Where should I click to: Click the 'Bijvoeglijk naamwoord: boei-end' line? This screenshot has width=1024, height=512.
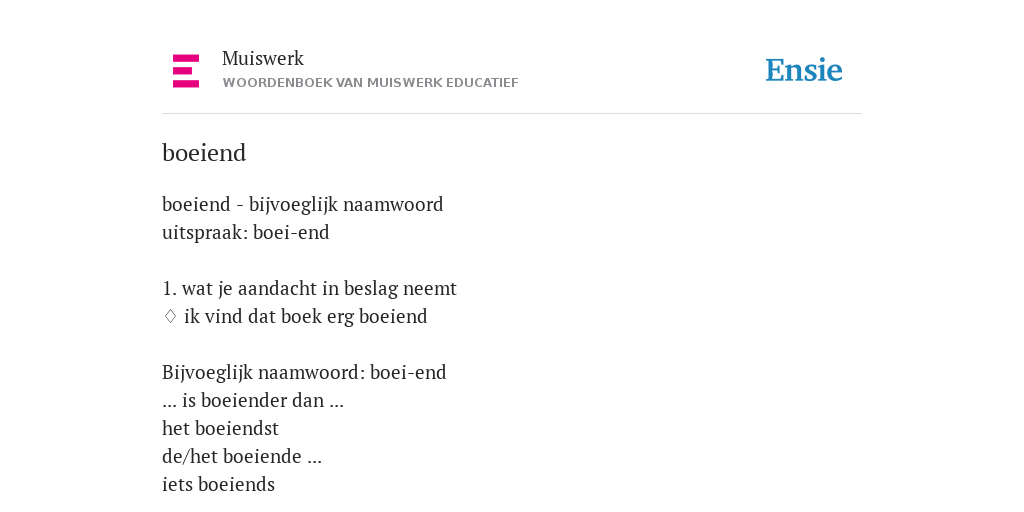click(x=304, y=372)
